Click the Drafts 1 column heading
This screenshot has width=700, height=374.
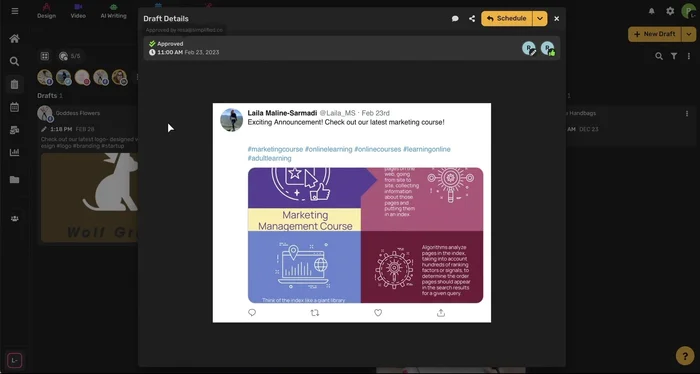tap(50, 96)
